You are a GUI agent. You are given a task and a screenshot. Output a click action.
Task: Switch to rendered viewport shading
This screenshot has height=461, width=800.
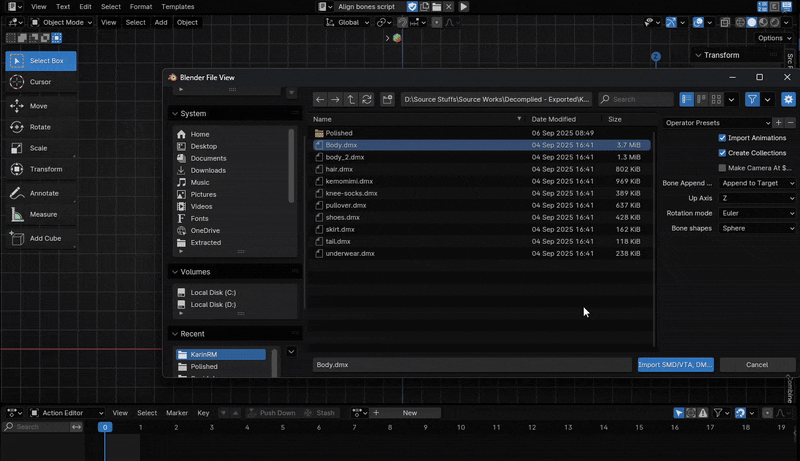click(x=776, y=22)
